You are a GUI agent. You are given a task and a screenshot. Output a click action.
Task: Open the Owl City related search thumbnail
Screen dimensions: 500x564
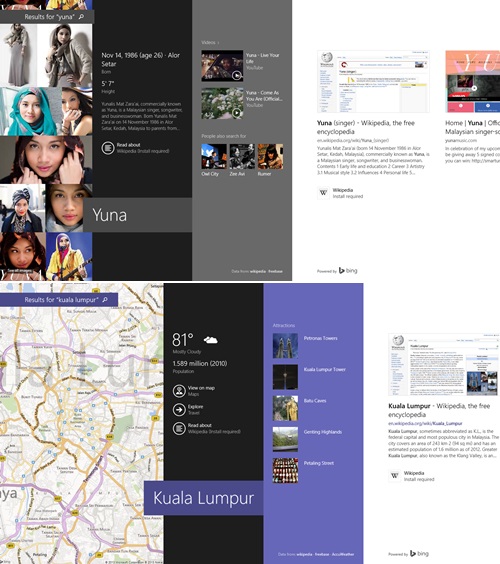coord(214,156)
